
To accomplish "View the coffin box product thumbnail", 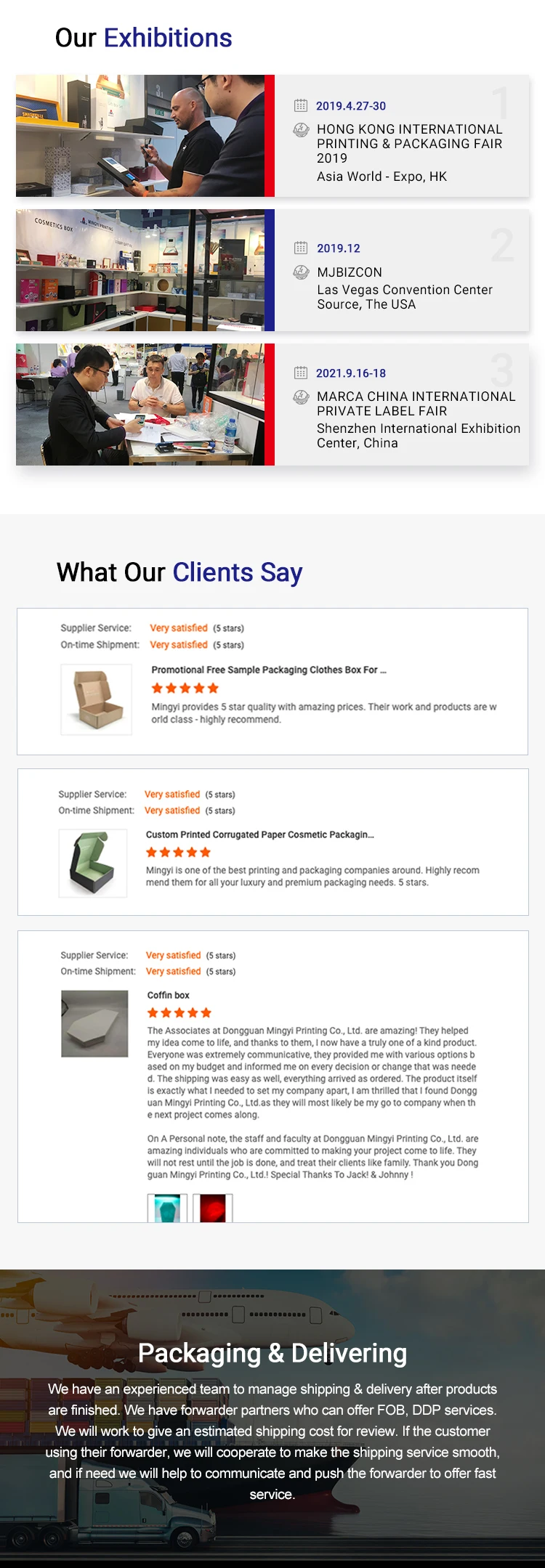I will 94,1024.
